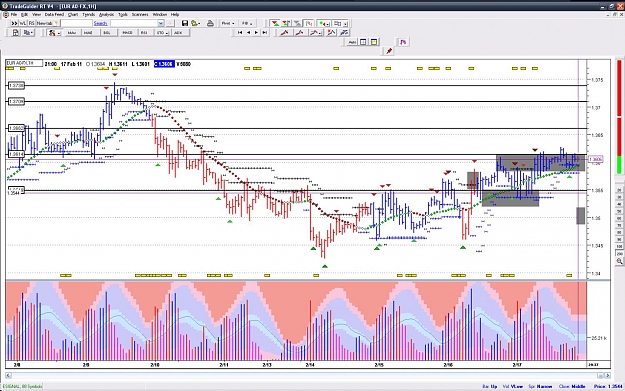Toggle the MACD indicator button
Viewport: 625px width, 391px height.
pyautogui.click(x=127, y=33)
